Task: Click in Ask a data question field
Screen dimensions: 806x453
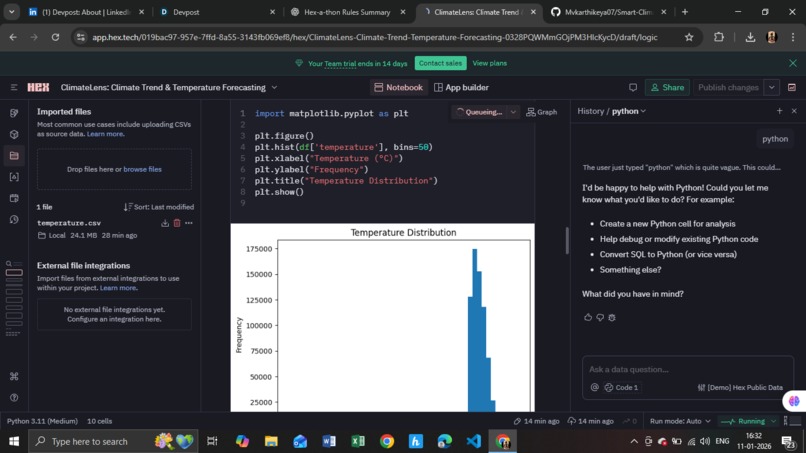Action: pyautogui.click(x=688, y=369)
